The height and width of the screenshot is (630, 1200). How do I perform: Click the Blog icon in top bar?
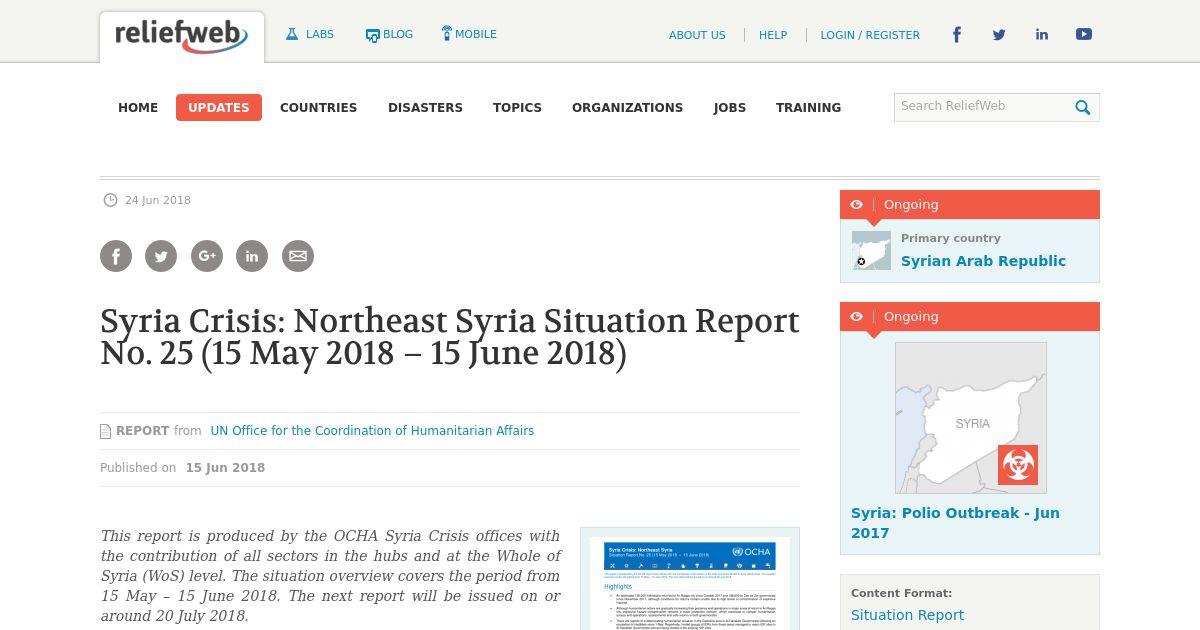click(372, 35)
